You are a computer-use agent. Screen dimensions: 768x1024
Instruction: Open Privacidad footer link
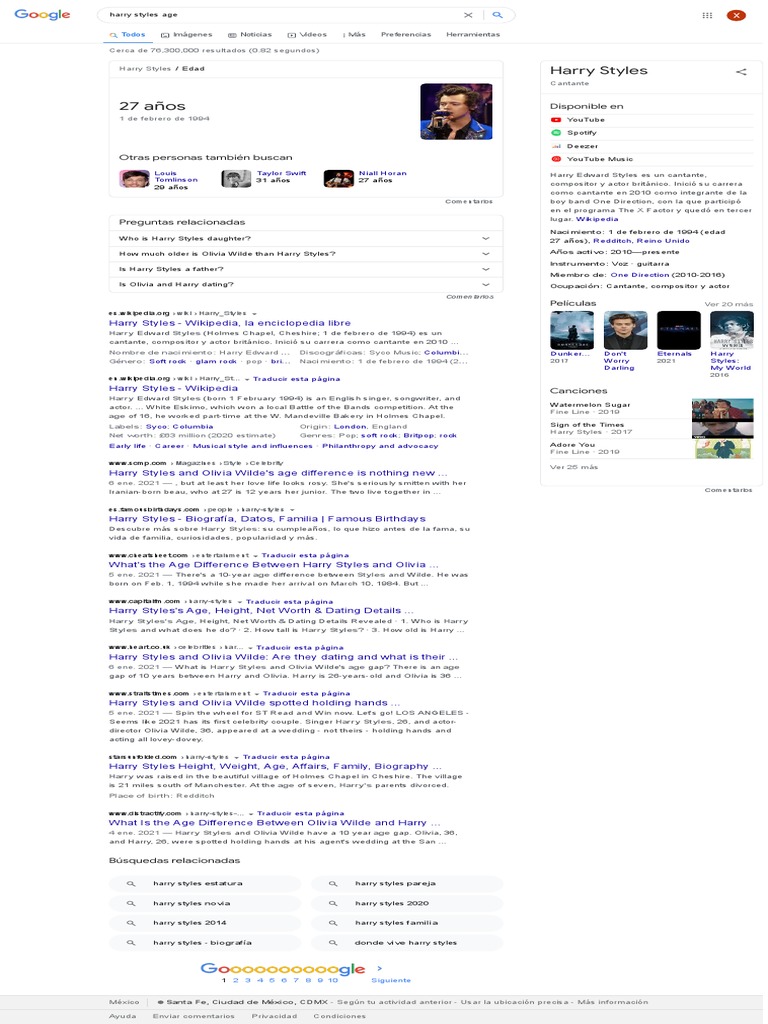[274, 1016]
